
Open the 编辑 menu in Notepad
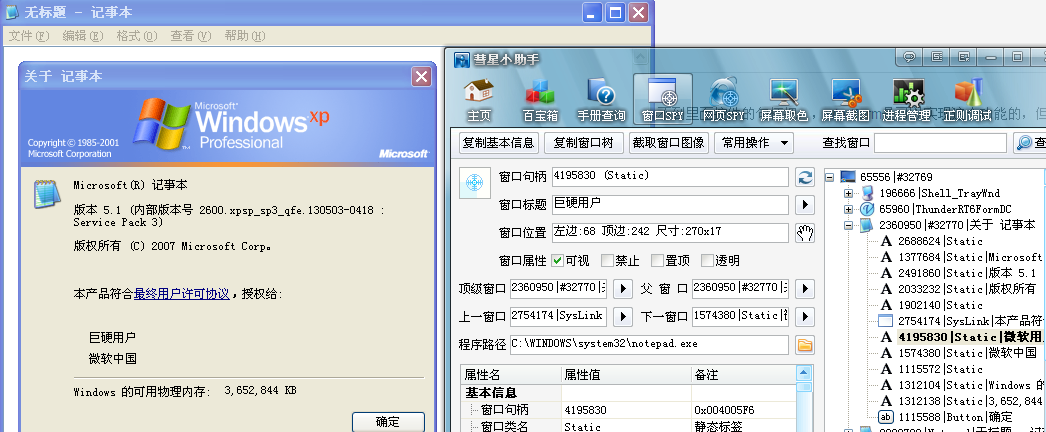click(x=83, y=36)
